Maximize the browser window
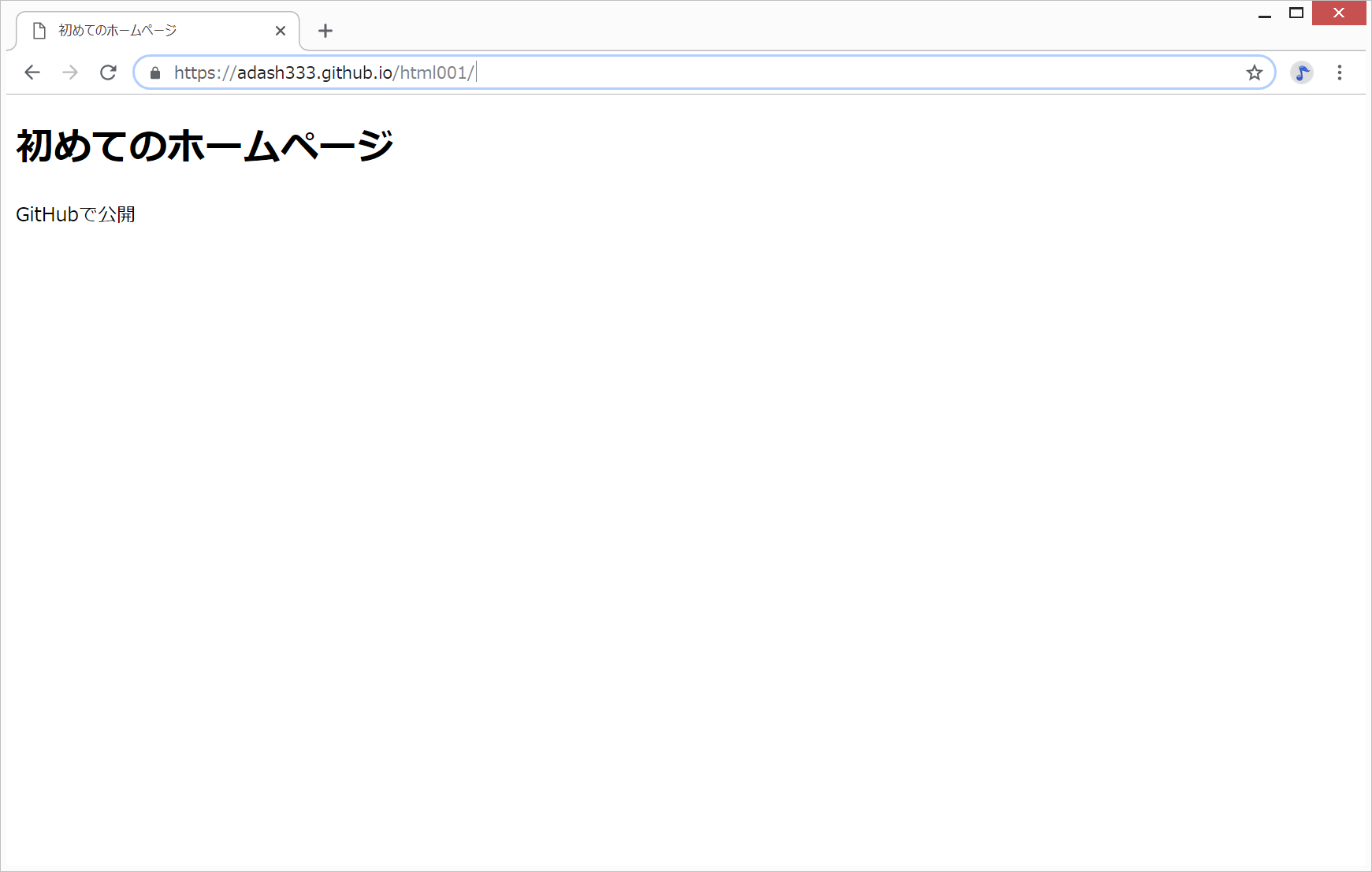1372x872 pixels. tap(1296, 13)
